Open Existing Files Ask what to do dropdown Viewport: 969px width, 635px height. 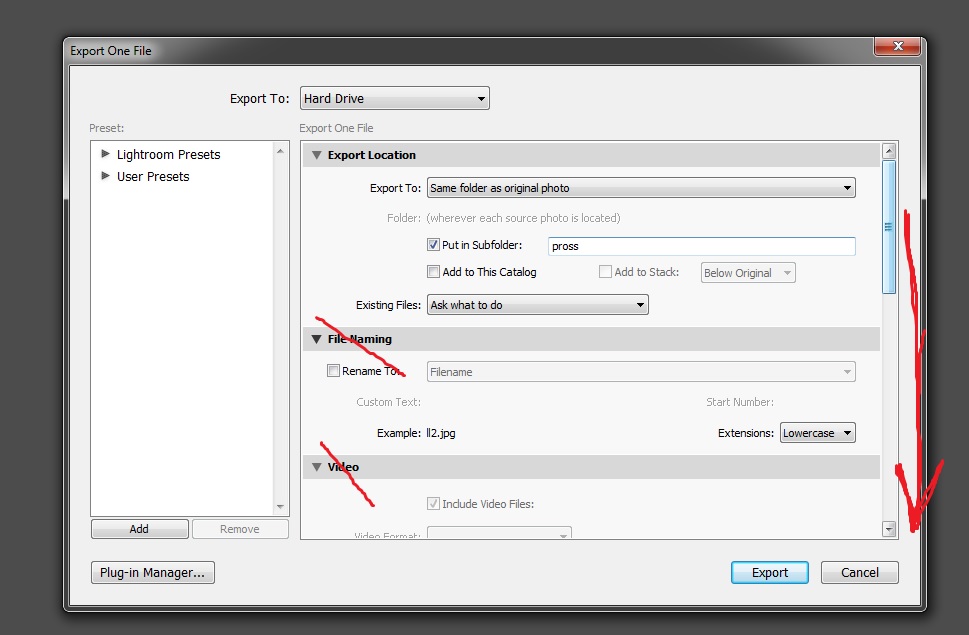tap(537, 305)
